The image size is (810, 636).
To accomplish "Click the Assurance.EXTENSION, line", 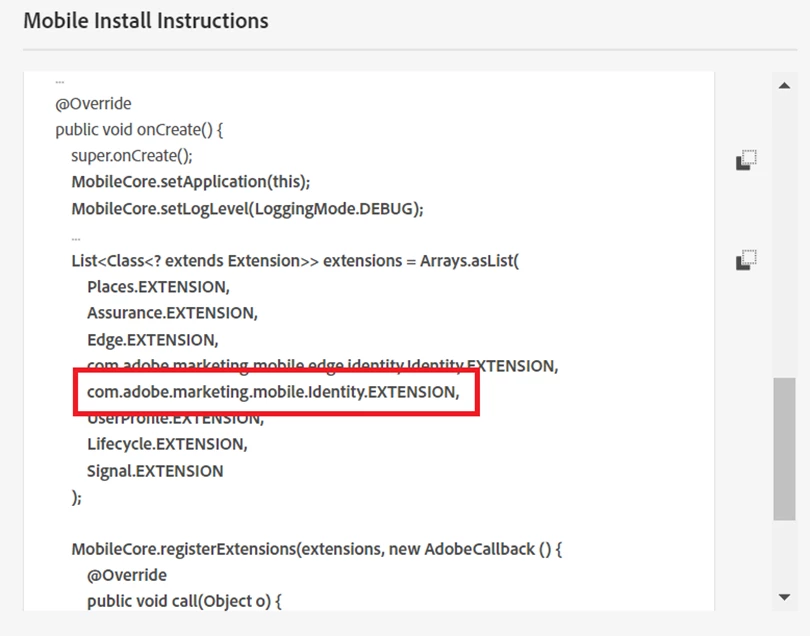I will [172, 313].
